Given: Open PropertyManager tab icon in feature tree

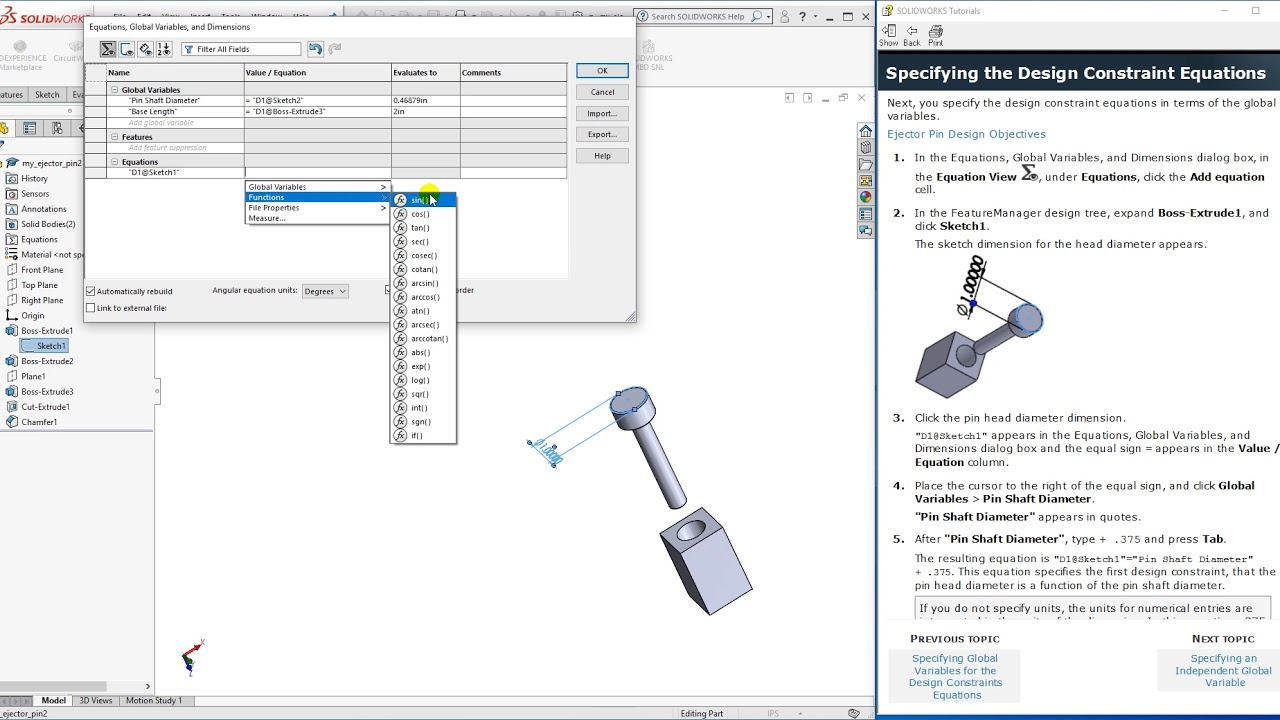Looking at the screenshot, I should tap(30, 128).
